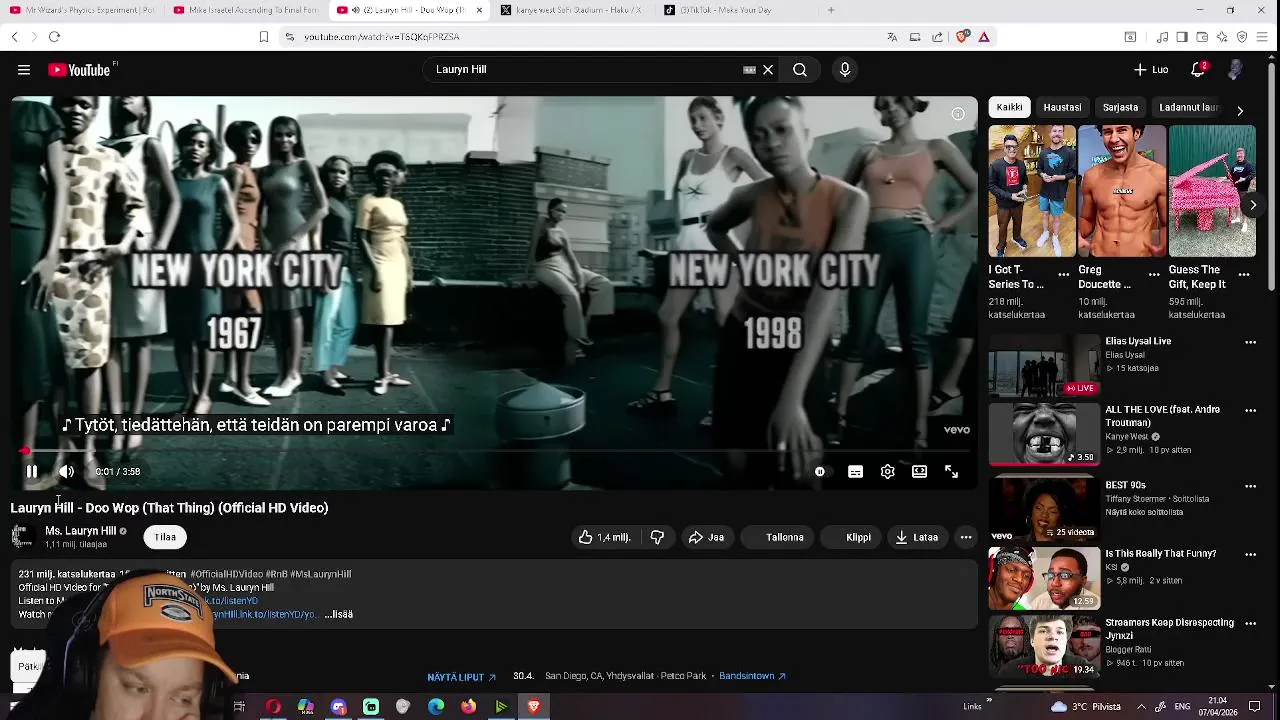1280x720 pixels.
Task: Open the Bandsintown link
Action: click(x=752, y=676)
